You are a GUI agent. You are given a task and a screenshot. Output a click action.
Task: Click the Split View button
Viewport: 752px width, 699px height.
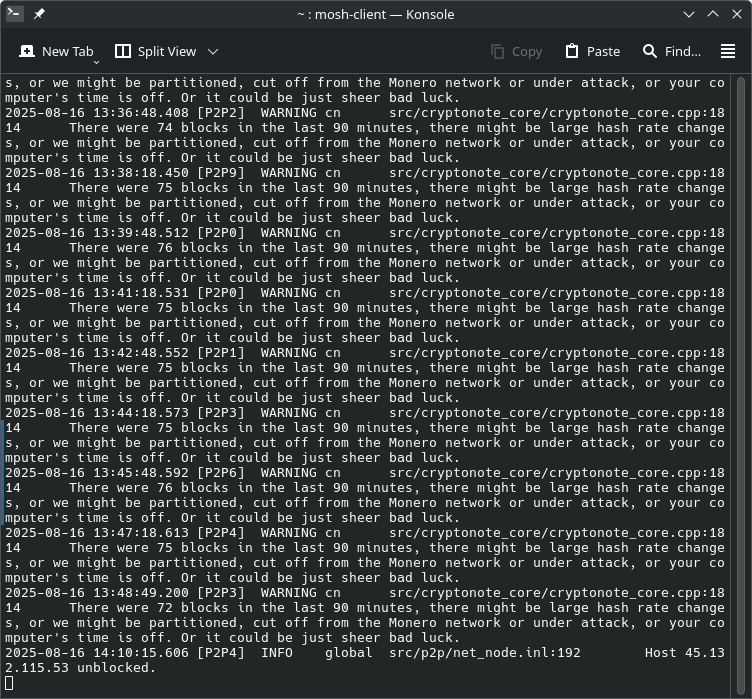pyautogui.click(x=156, y=51)
